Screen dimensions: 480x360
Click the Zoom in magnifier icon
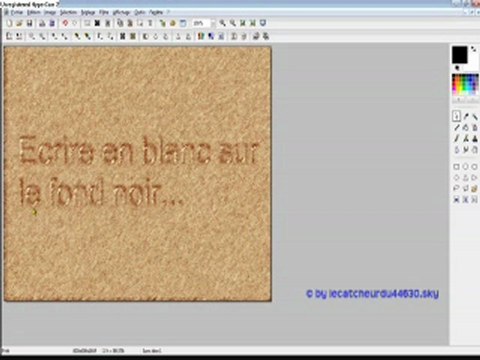pos(222,23)
